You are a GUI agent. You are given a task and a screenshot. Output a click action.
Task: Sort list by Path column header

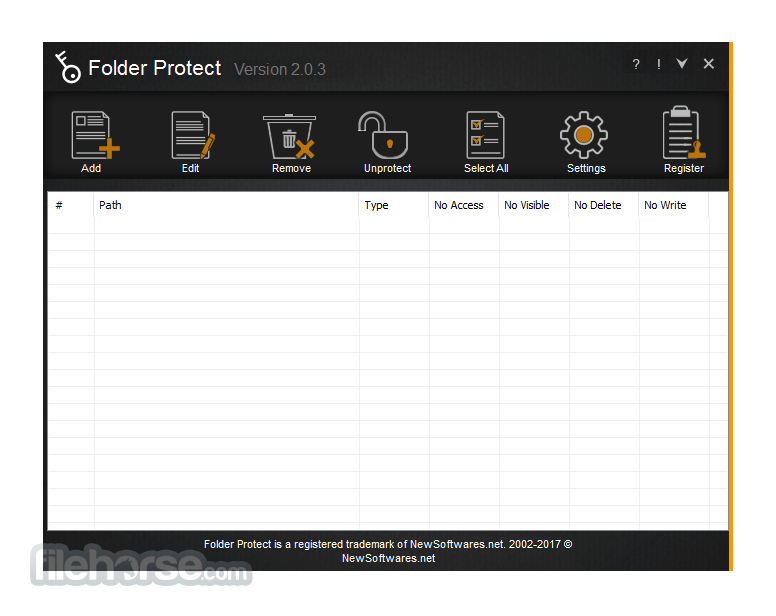coord(226,205)
